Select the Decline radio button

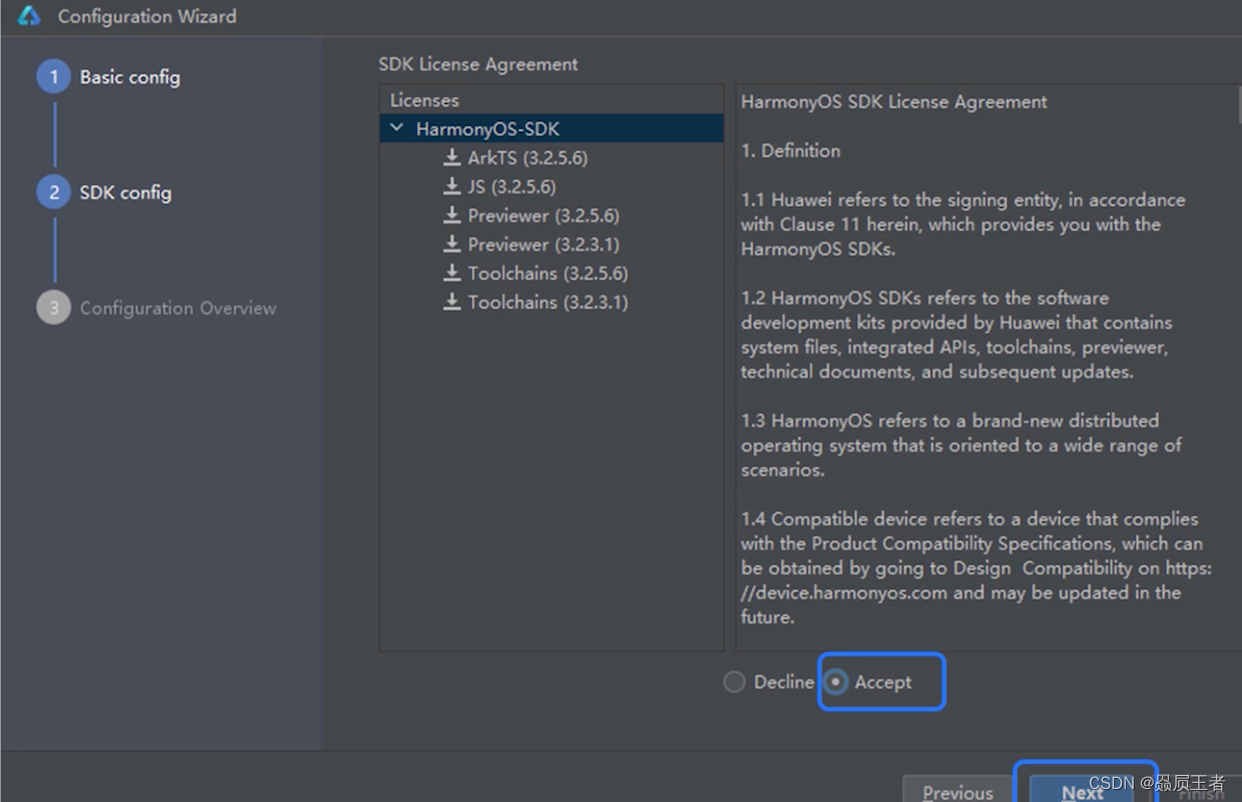click(x=734, y=682)
